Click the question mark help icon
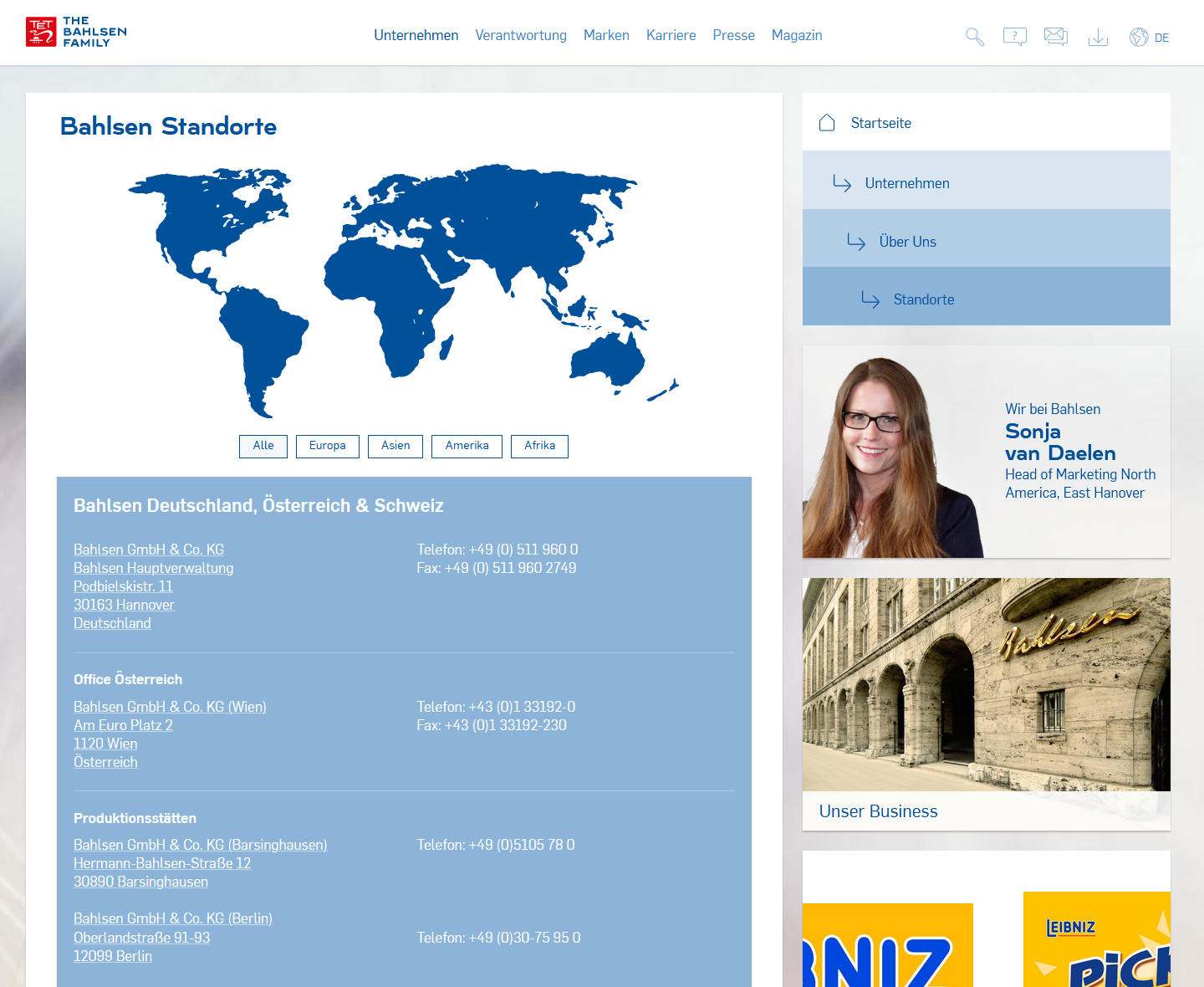This screenshot has width=1204, height=987. [x=1014, y=37]
